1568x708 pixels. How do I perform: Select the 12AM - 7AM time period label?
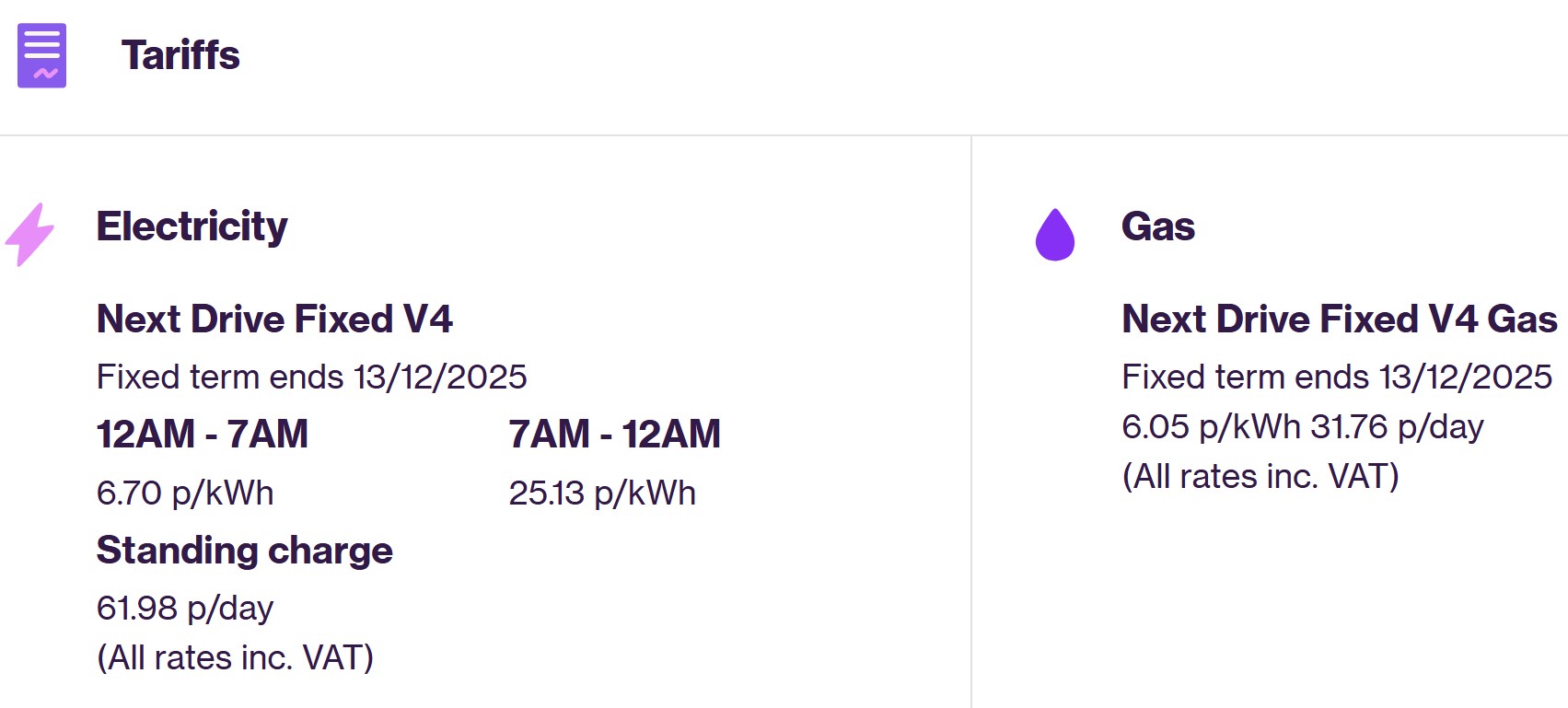(x=202, y=435)
